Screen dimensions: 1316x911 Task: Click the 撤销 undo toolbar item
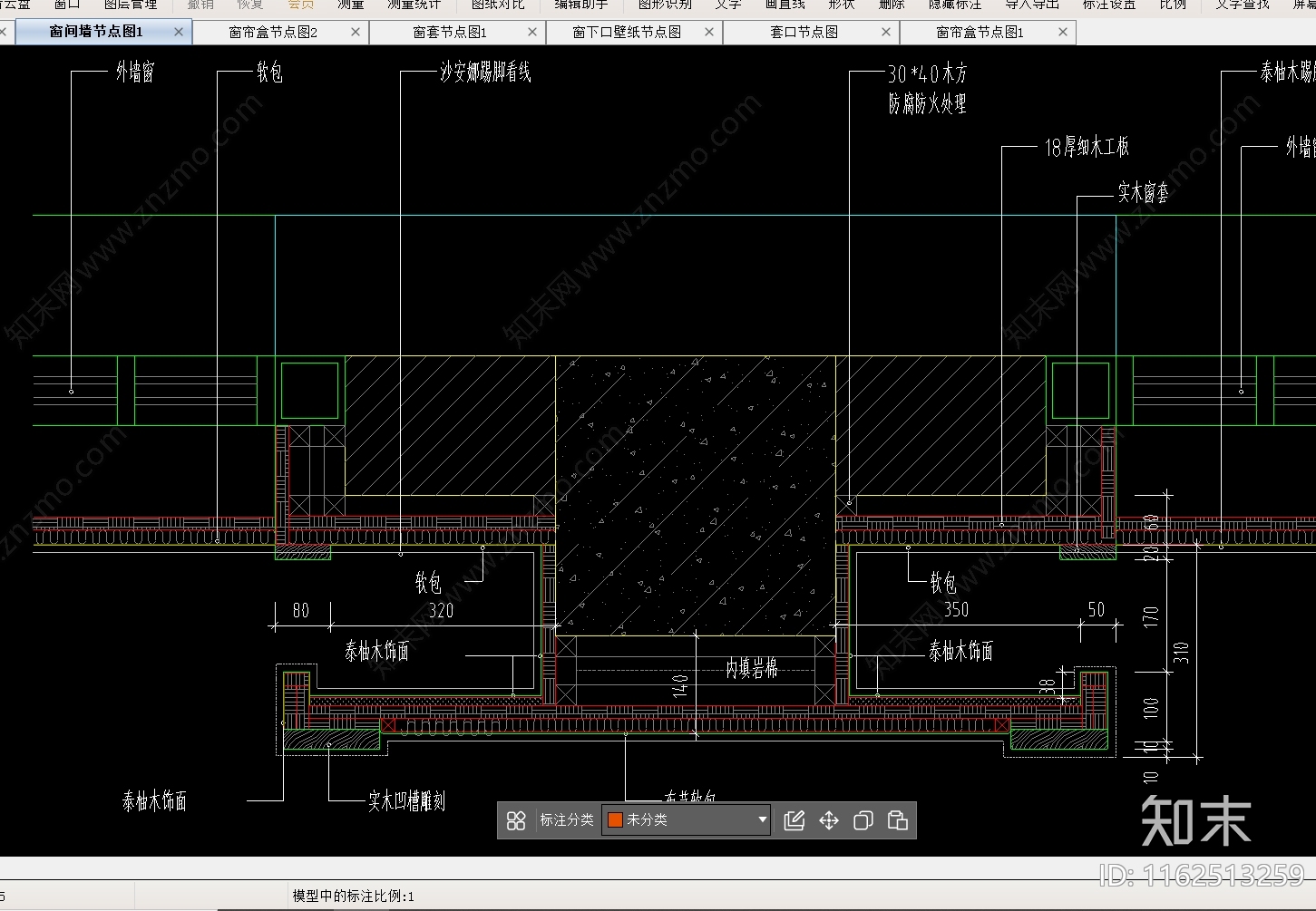[x=200, y=5]
